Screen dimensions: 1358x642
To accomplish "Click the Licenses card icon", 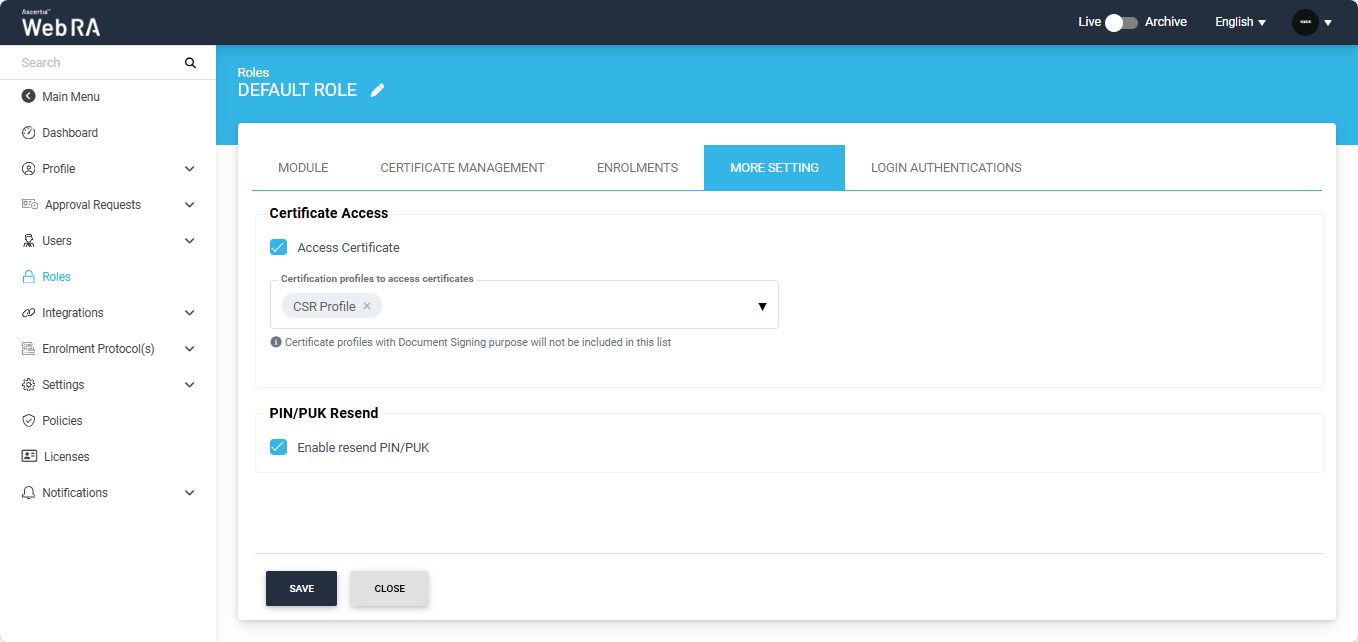I will click(29, 457).
